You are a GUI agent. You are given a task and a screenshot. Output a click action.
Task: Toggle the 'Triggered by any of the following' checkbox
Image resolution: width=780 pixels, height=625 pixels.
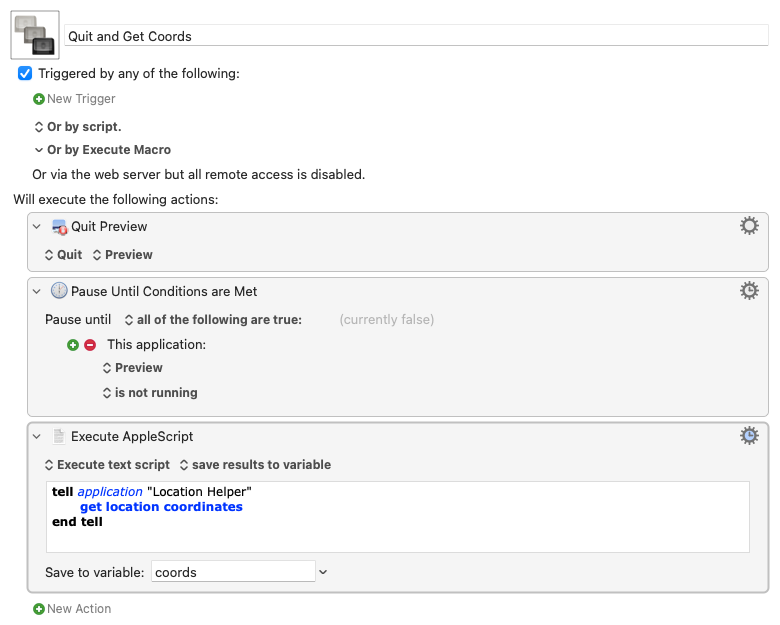click(25, 74)
